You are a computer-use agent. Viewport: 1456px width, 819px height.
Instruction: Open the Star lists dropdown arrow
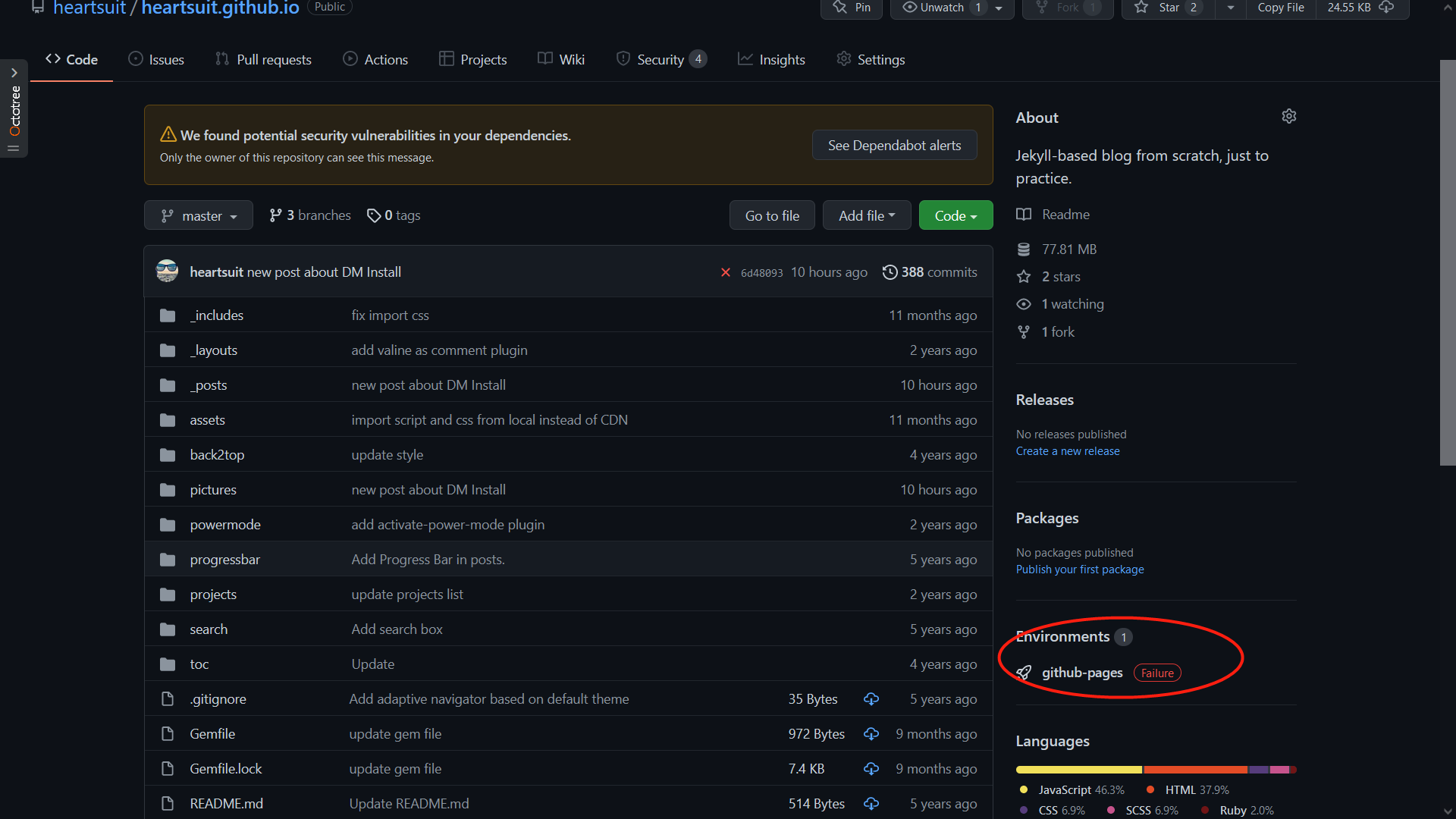(1230, 8)
